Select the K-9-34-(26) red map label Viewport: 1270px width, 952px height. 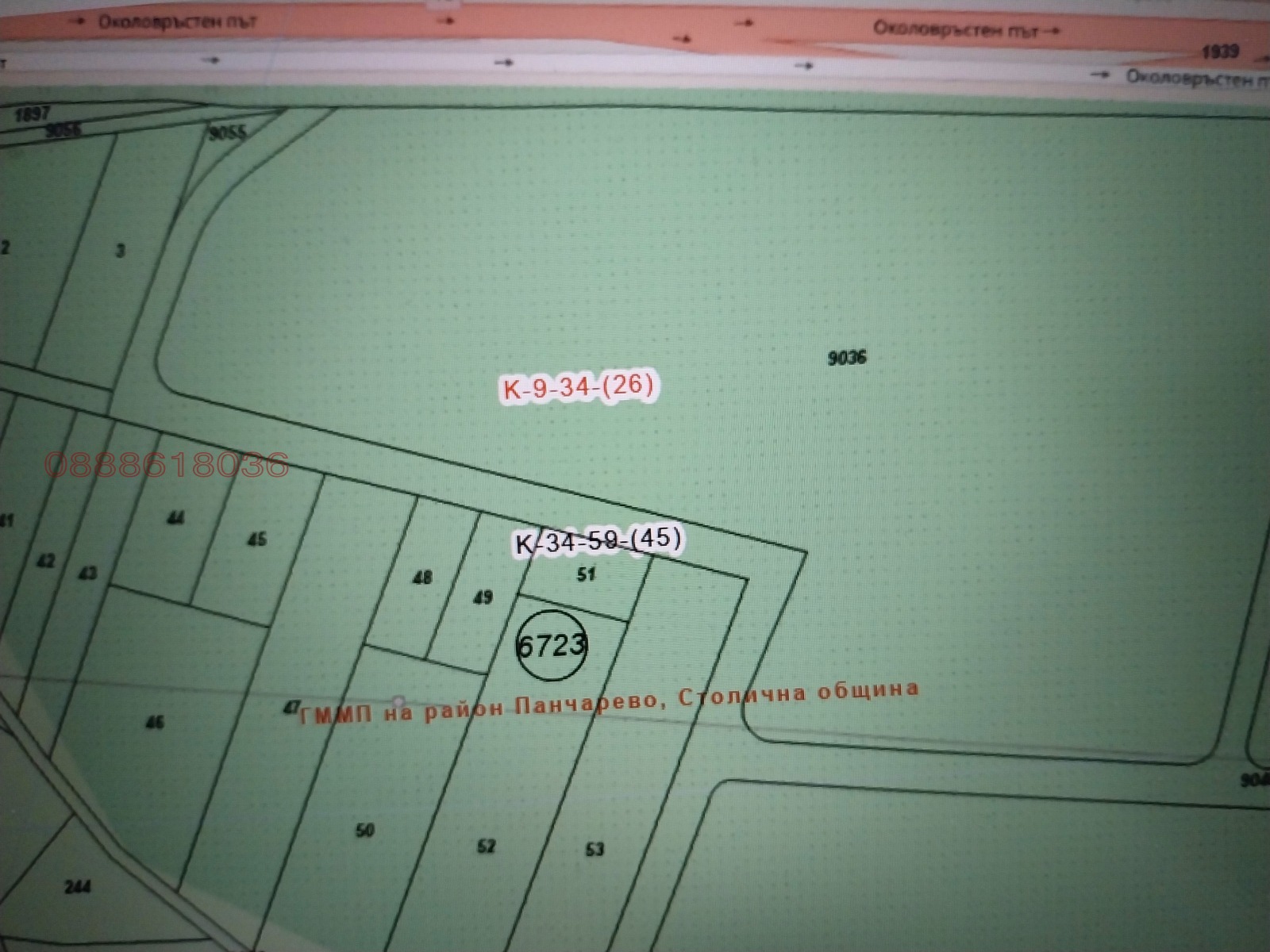pos(578,387)
